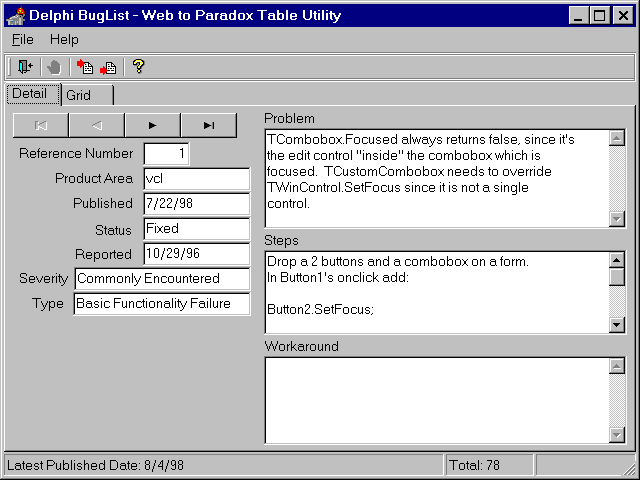Click the Status field showing Fixed
Viewport: 640px width, 480px height.
pos(196,229)
